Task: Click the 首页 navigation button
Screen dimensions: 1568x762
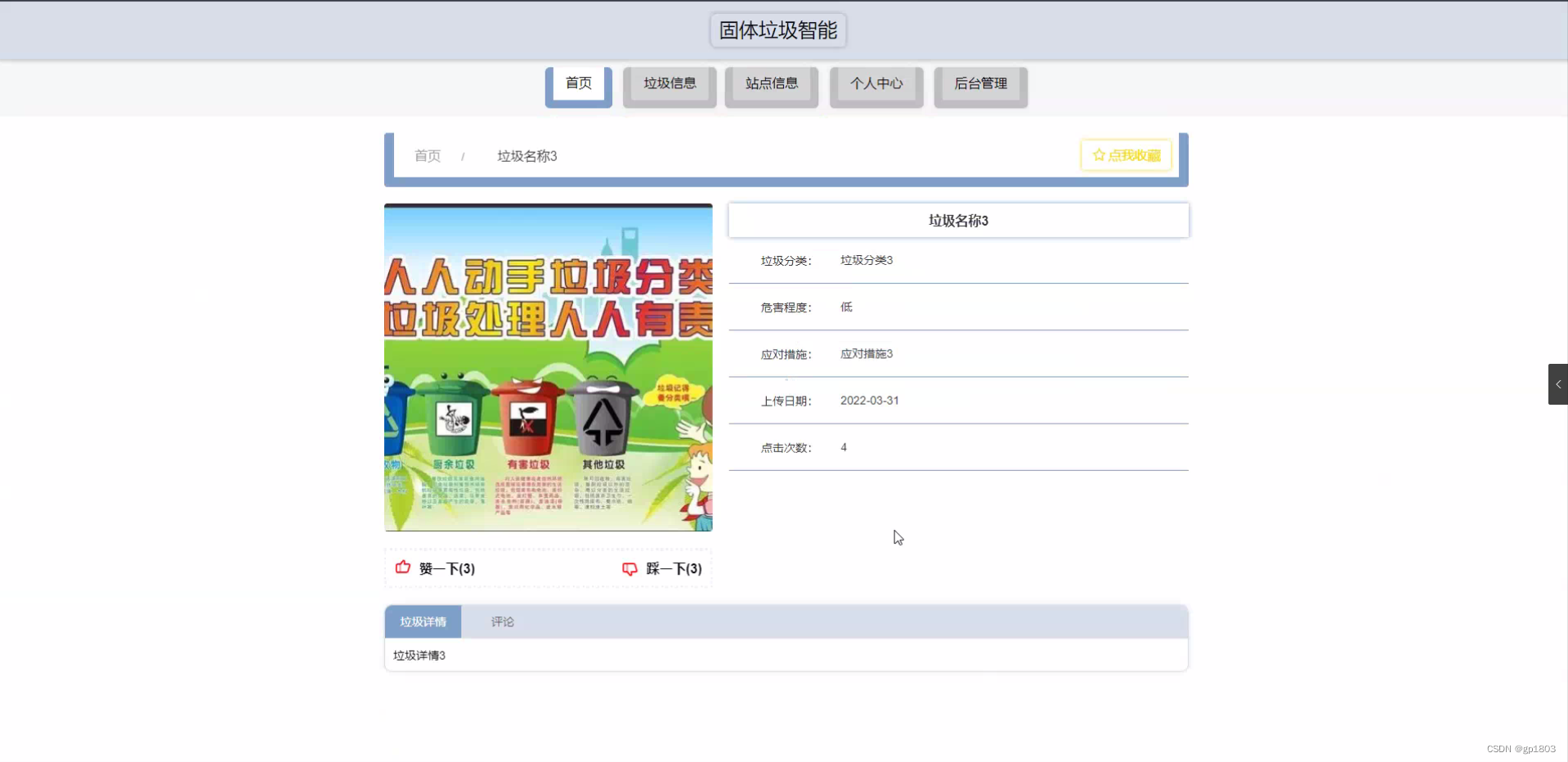Action: 578,83
